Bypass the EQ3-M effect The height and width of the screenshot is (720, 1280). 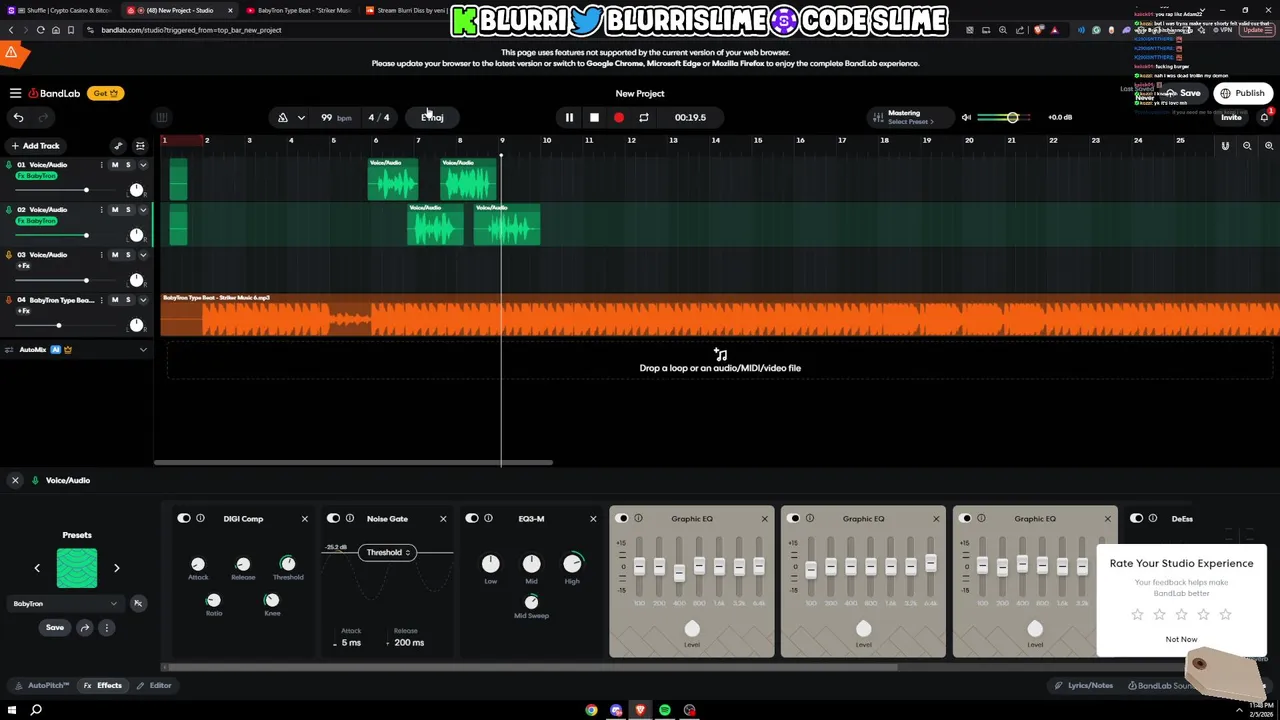point(472,519)
